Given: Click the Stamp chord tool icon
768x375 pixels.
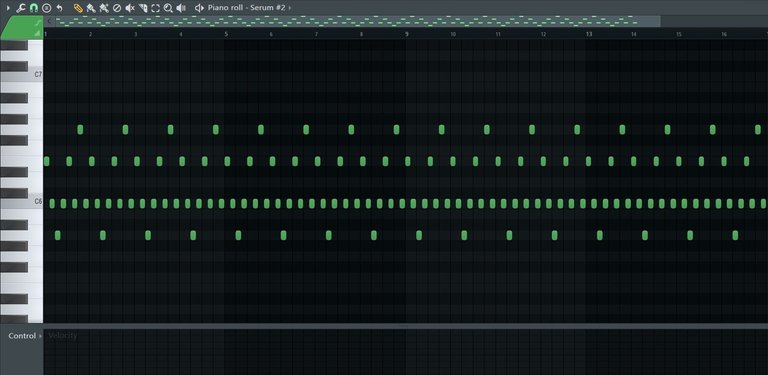Looking at the screenshot, I should click(47, 8).
